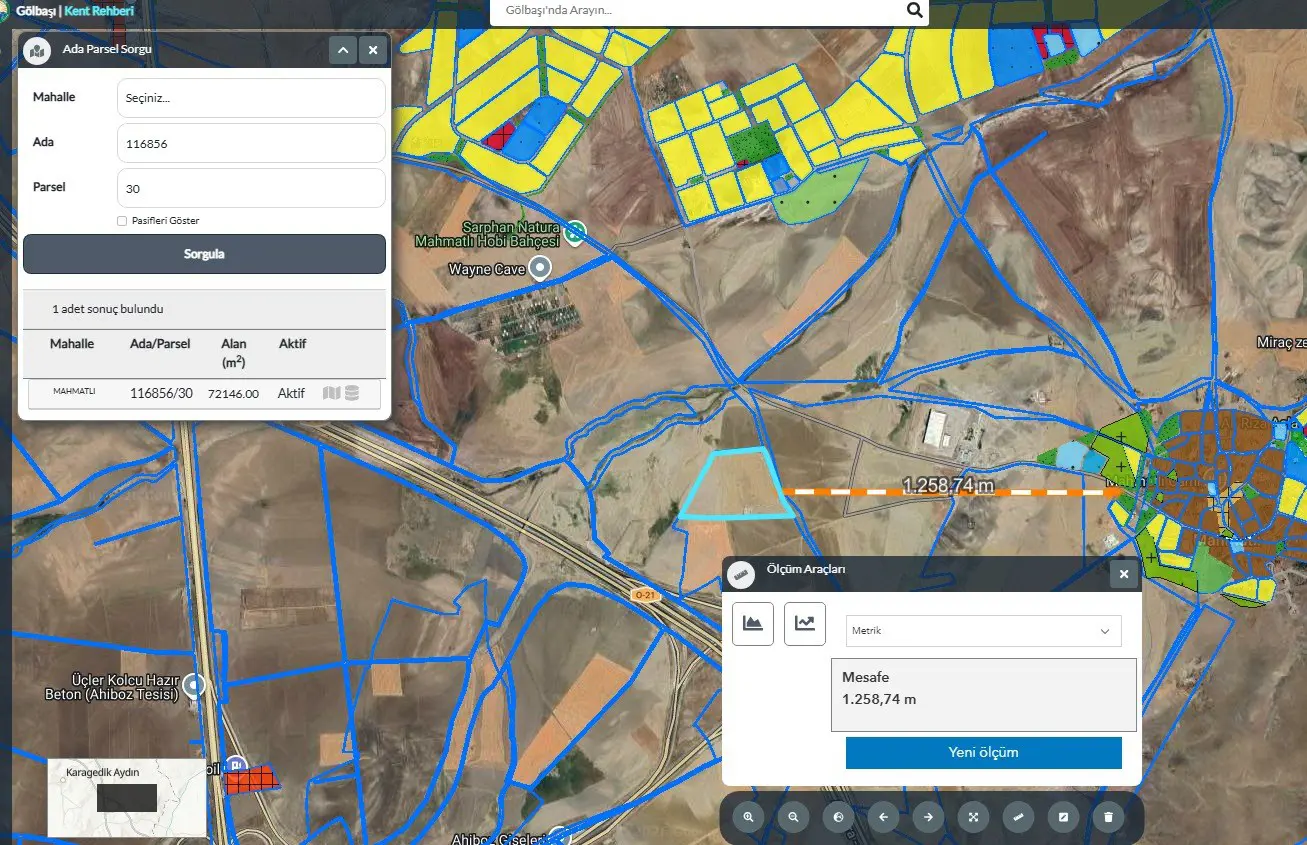Click the zoom out magnifier tool
The width and height of the screenshot is (1307, 845).
[793, 817]
